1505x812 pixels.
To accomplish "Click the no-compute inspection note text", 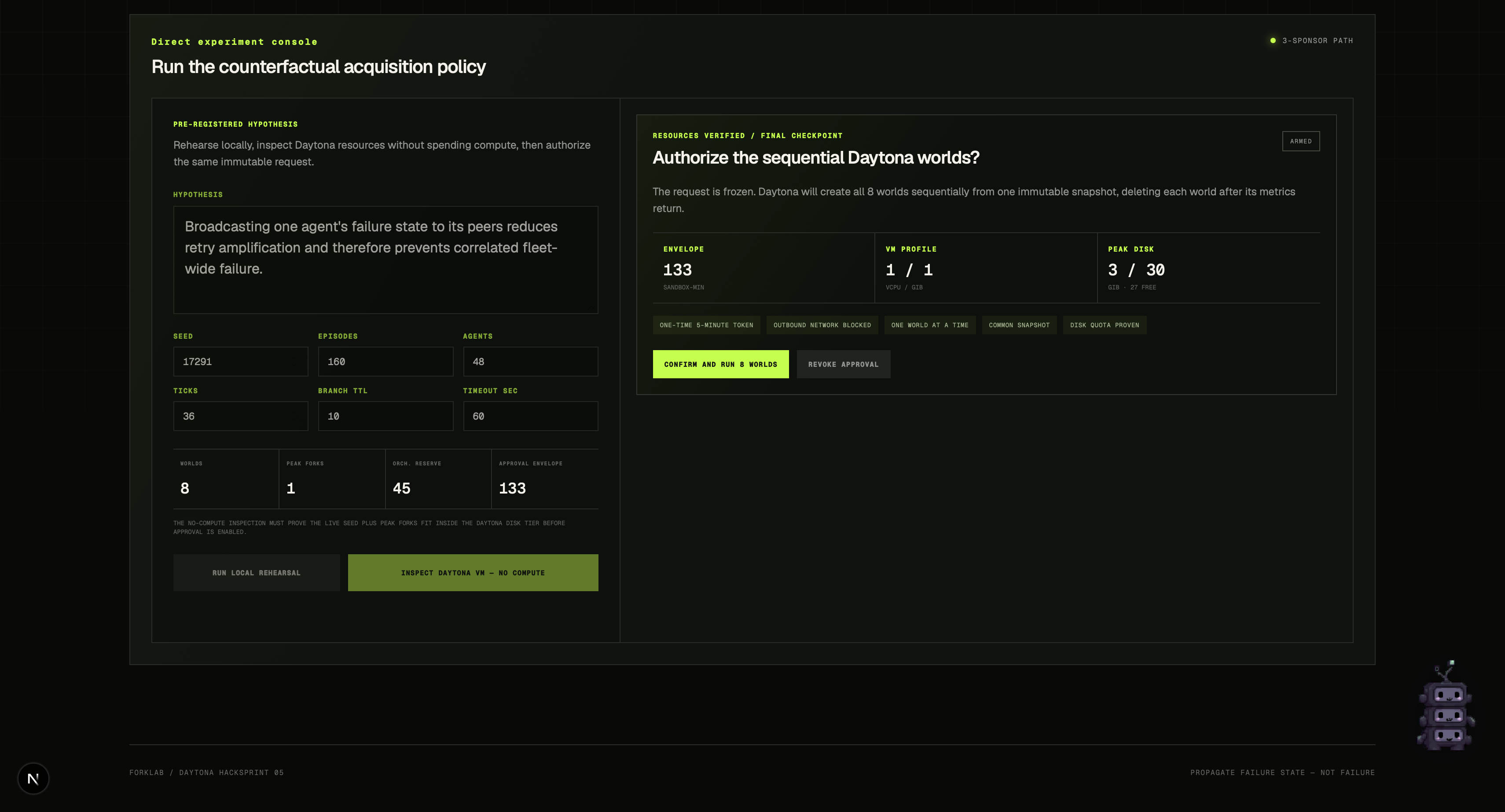I will [369, 527].
